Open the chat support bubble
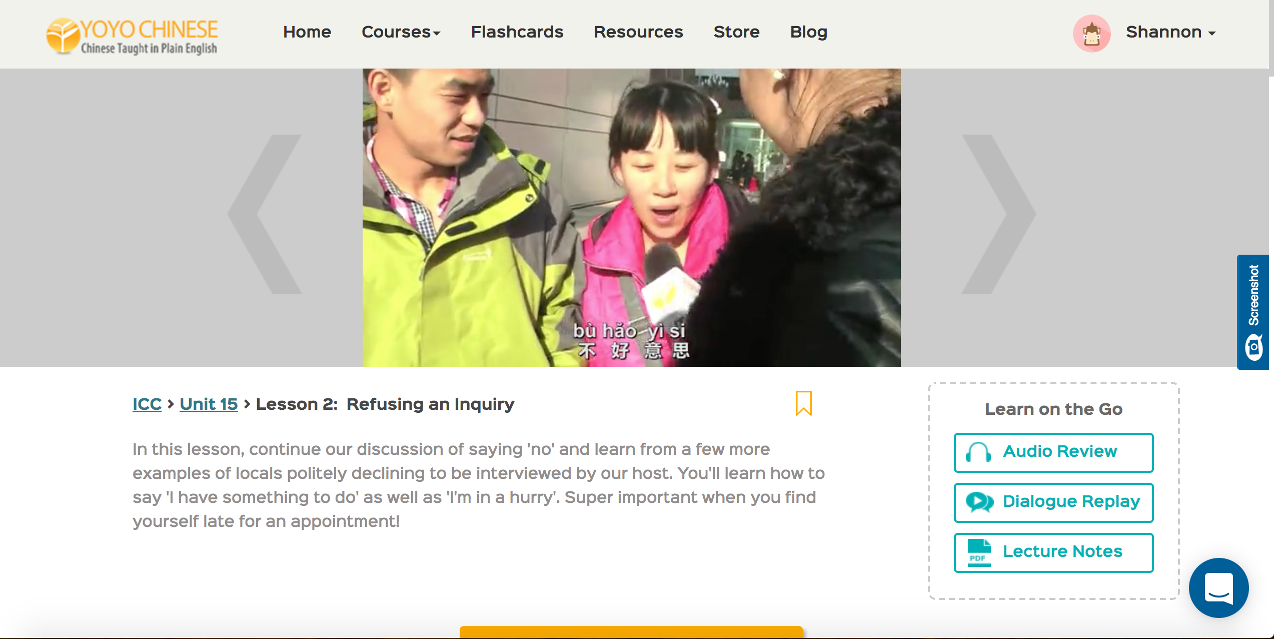The height and width of the screenshot is (639, 1274). (x=1219, y=588)
